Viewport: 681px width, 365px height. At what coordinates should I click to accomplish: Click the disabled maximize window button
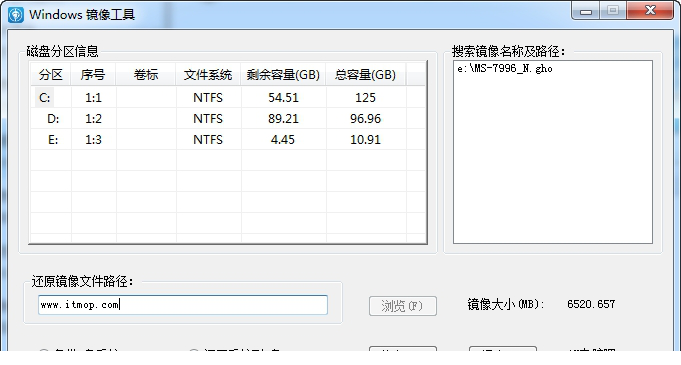[x=613, y=11]
